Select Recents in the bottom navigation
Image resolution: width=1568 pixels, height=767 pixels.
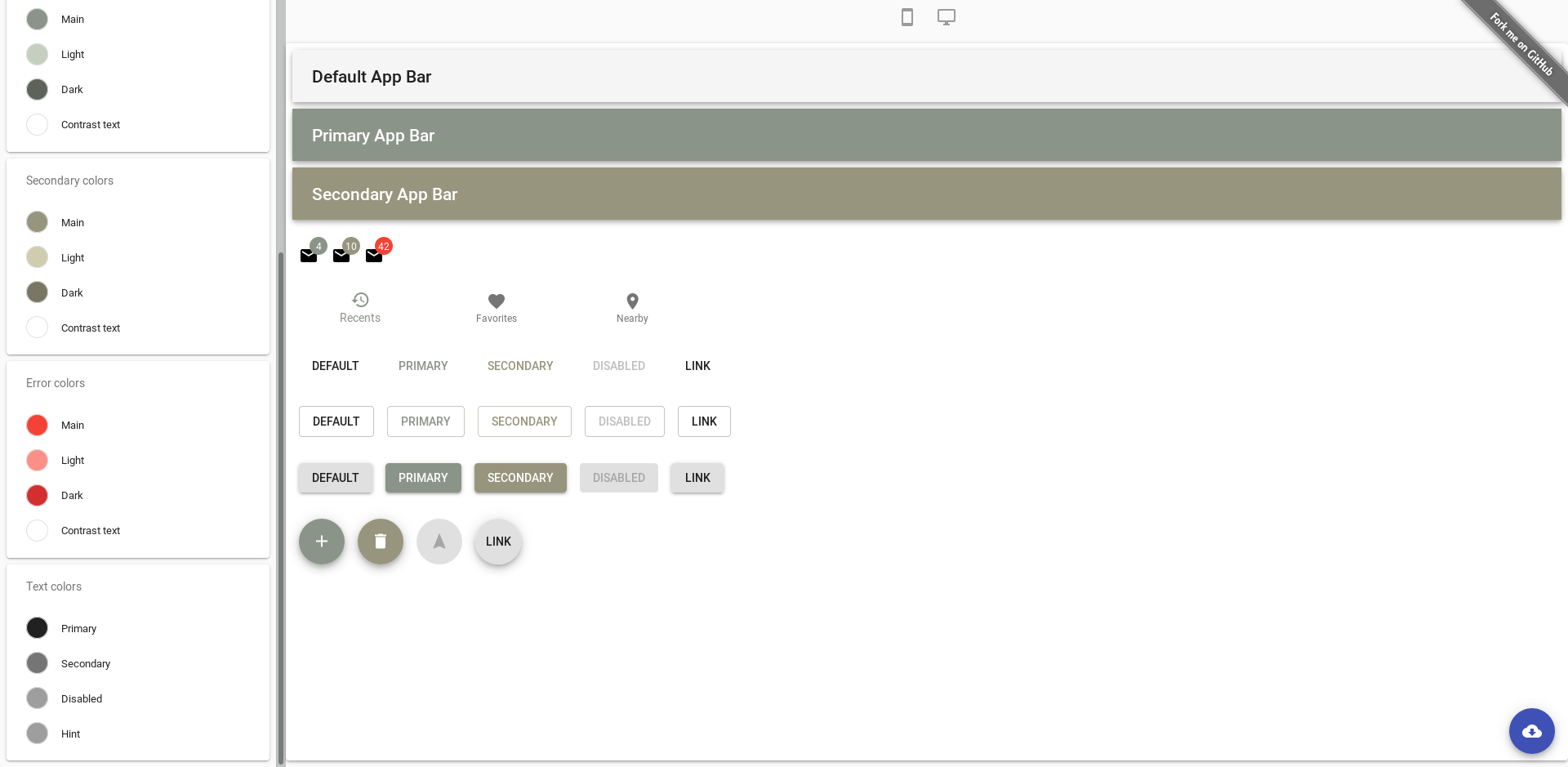(360, 307)
